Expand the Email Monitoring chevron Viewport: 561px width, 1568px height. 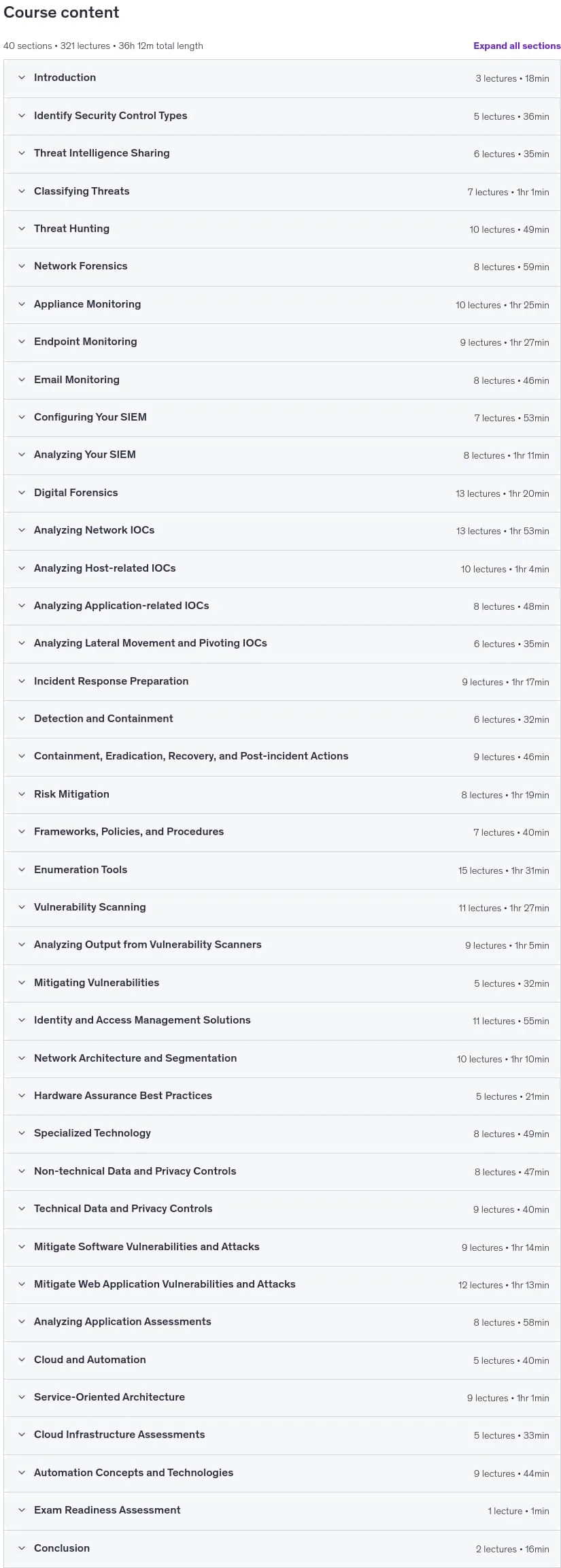click(x=22, y=380)
